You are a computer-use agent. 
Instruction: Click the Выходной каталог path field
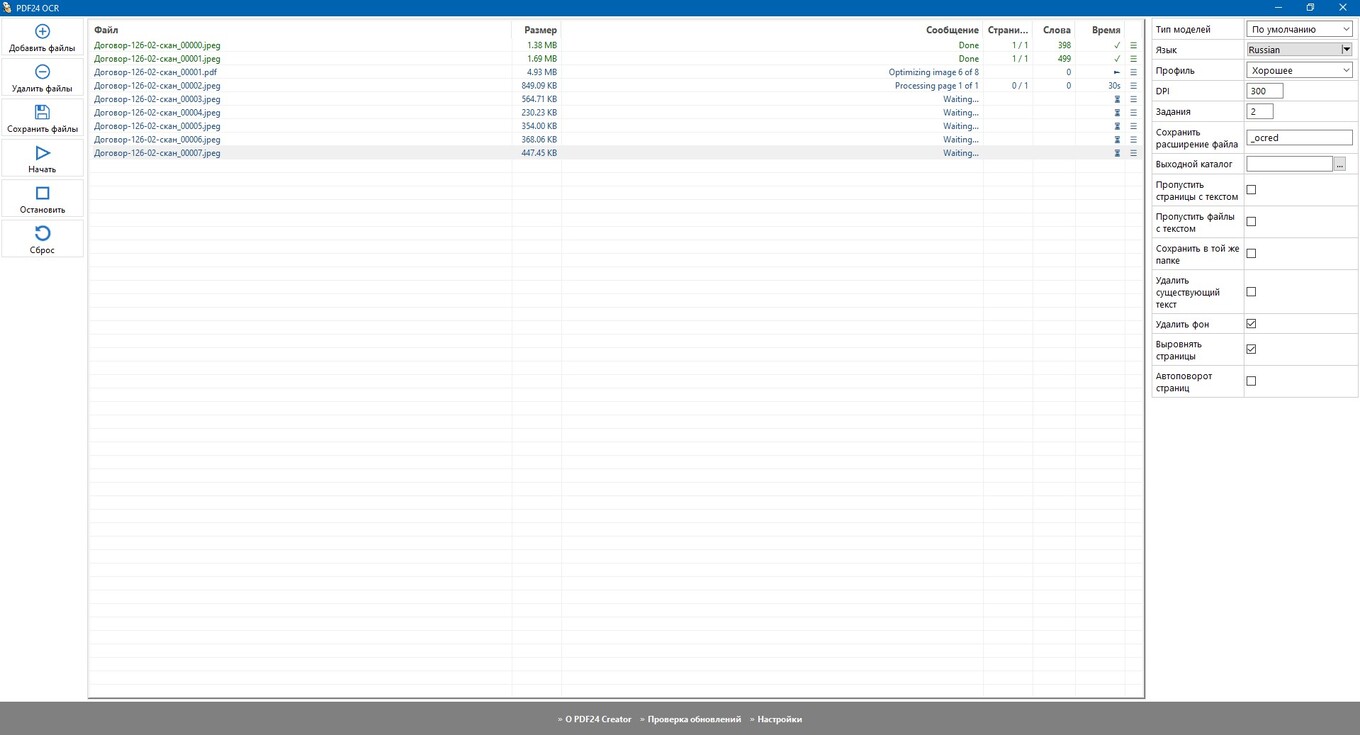1290,164
